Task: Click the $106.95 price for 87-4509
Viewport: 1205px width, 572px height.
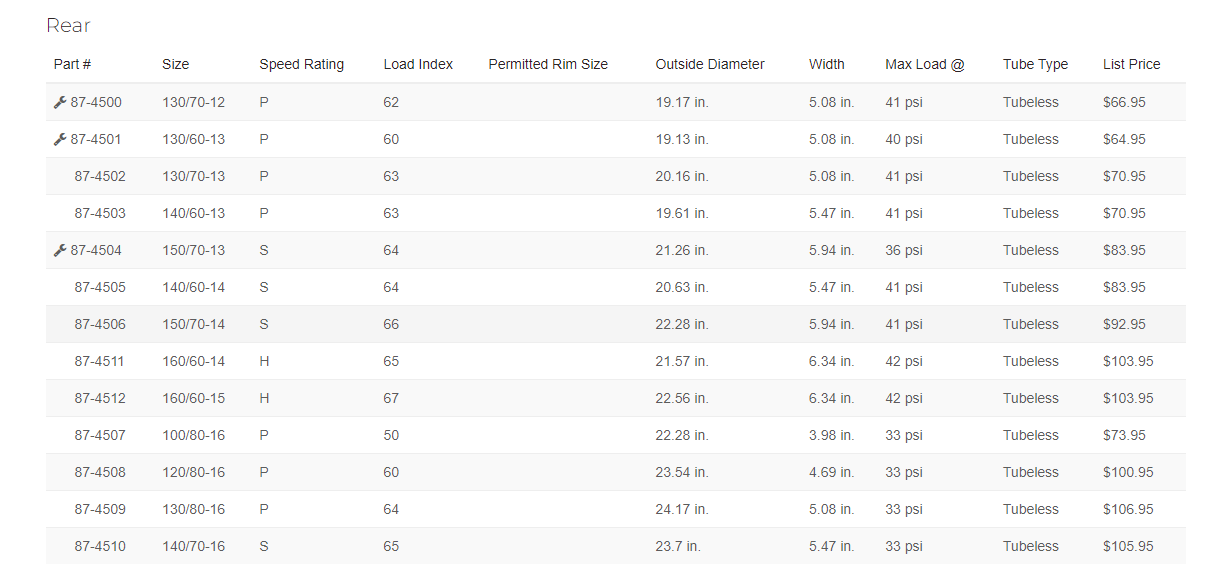Action: tap(1128, 510)
